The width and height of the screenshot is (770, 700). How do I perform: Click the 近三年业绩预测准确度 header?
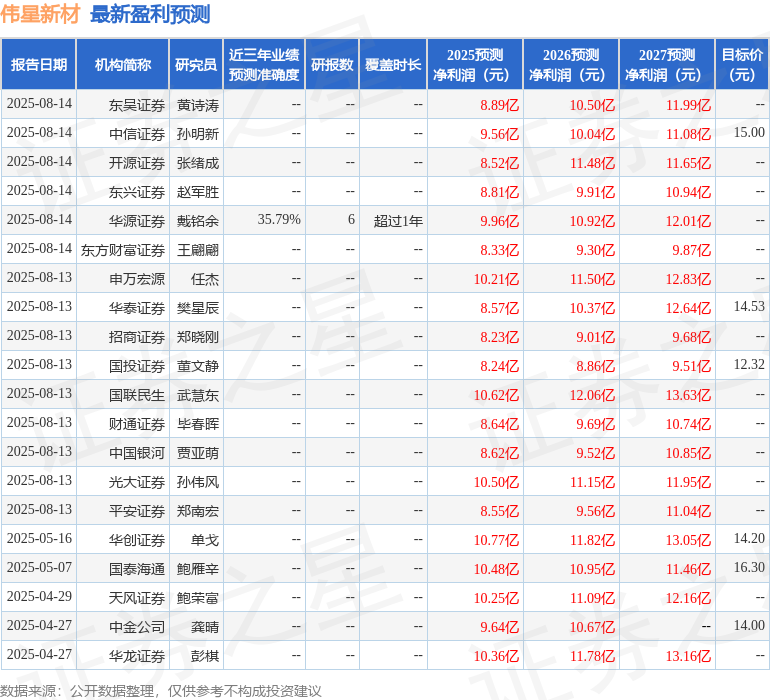(264, 65)
